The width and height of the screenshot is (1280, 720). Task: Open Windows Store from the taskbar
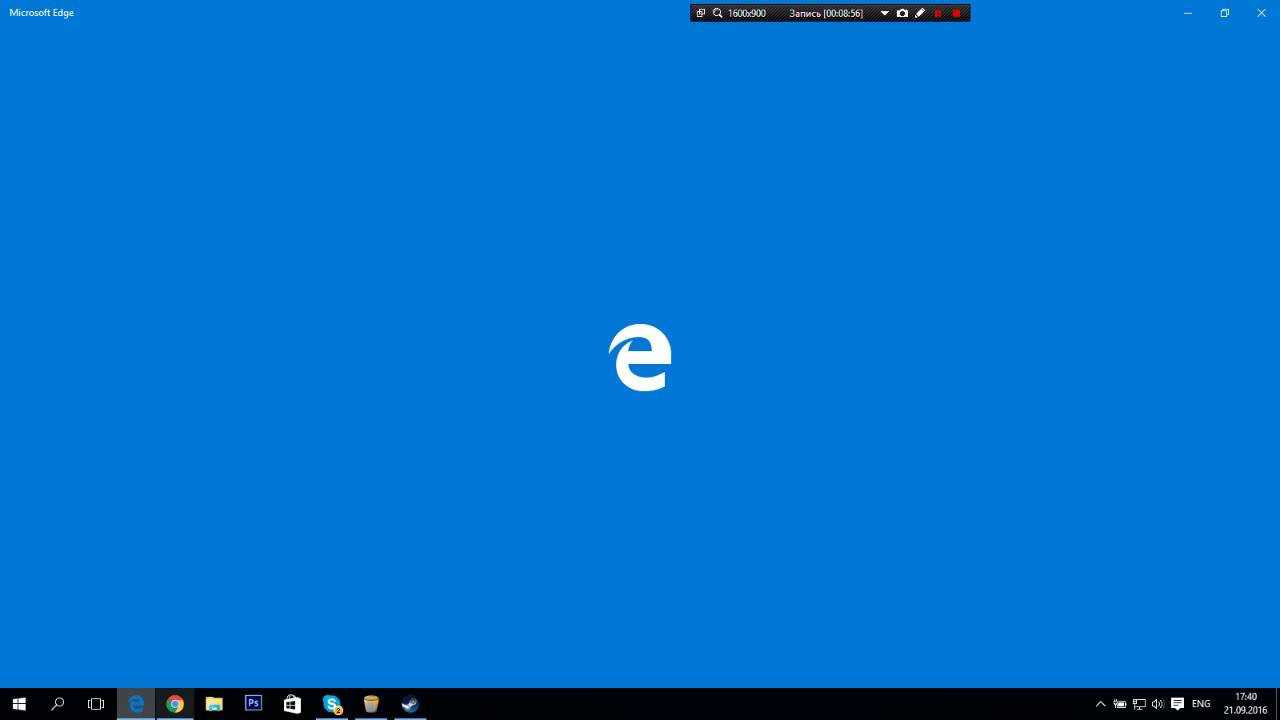292,704
